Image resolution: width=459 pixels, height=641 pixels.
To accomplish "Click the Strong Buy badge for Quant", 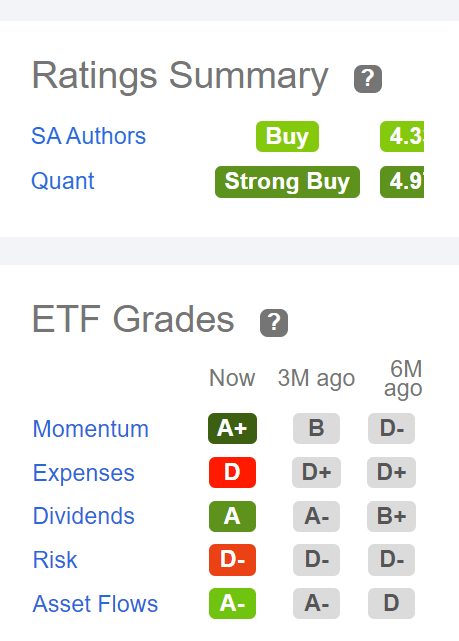I will click(287, 182).
